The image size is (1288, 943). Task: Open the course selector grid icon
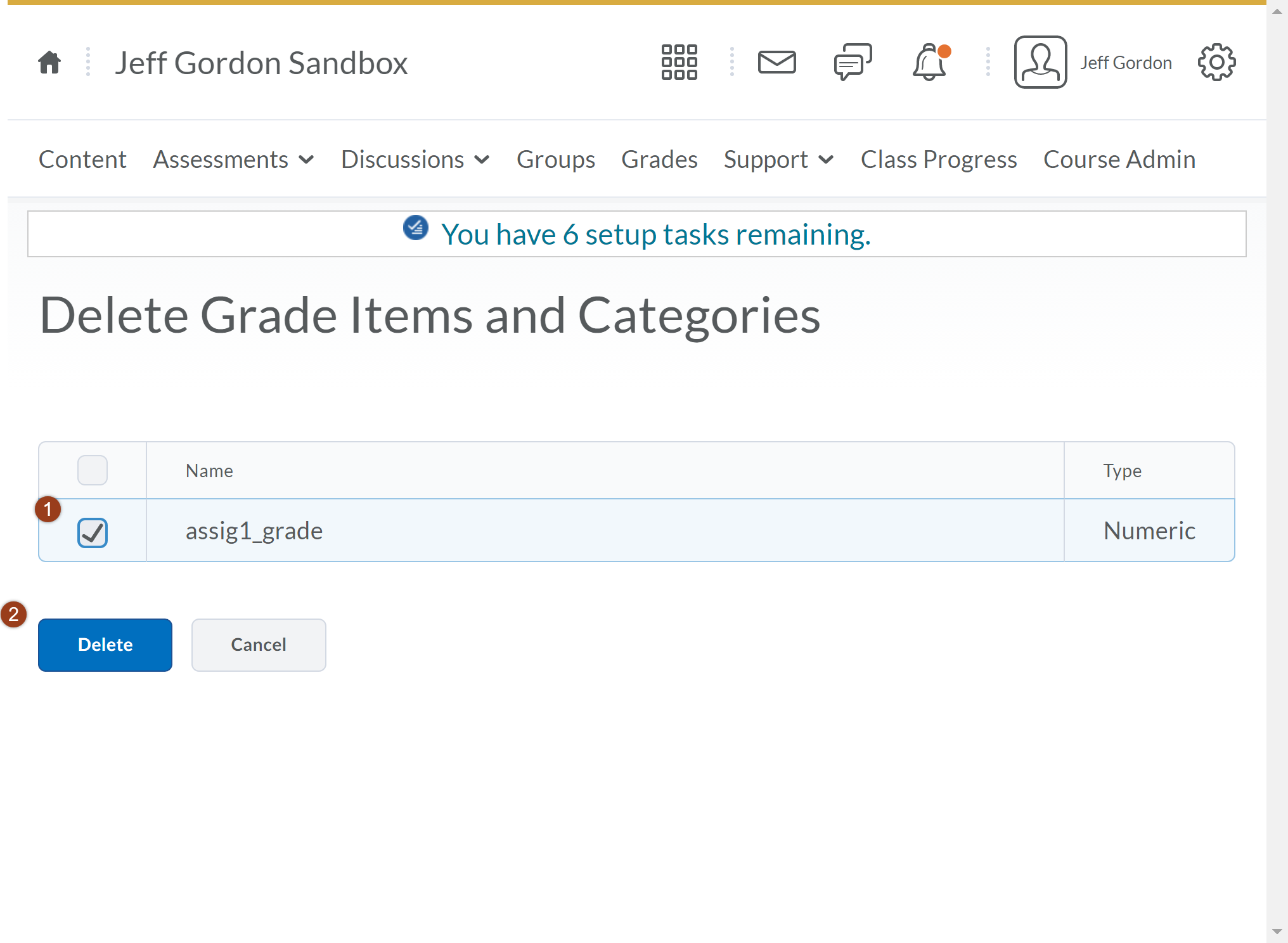tap(679, 62)
